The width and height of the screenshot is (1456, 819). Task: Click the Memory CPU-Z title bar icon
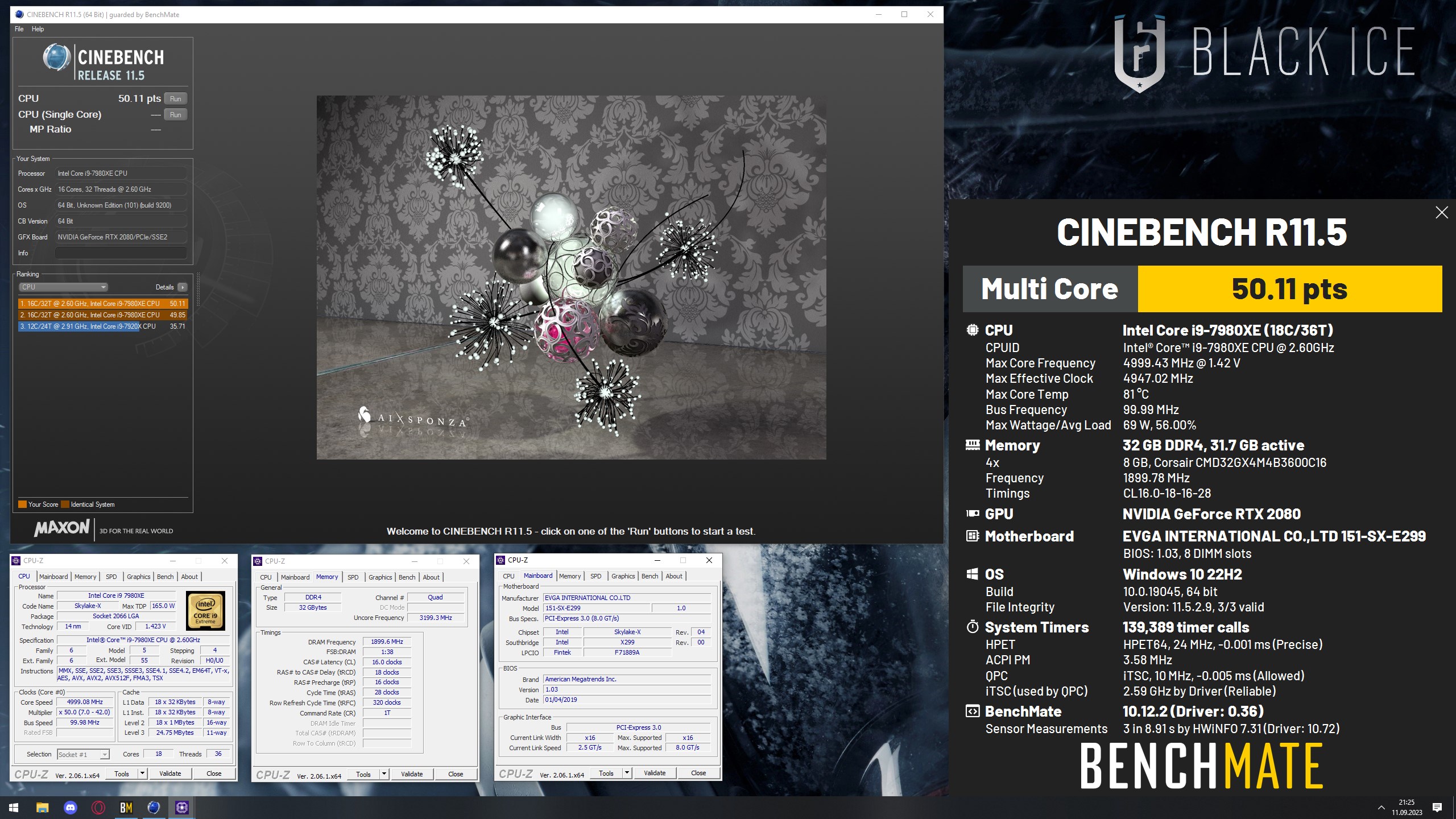(258, 561)
